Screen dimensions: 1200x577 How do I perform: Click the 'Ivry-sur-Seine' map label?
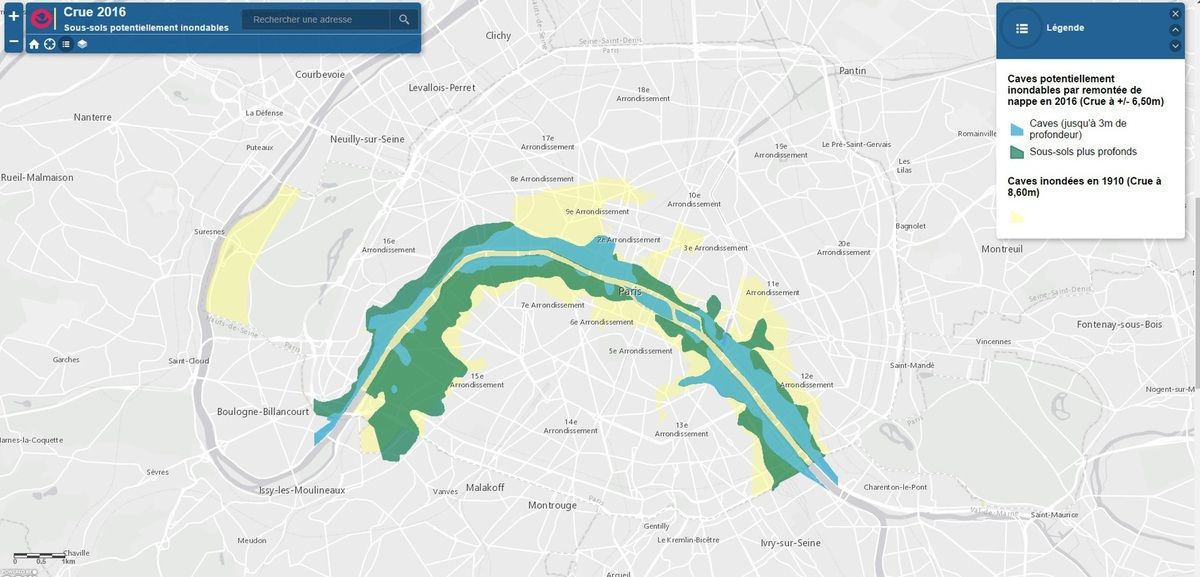pos(790,542)
